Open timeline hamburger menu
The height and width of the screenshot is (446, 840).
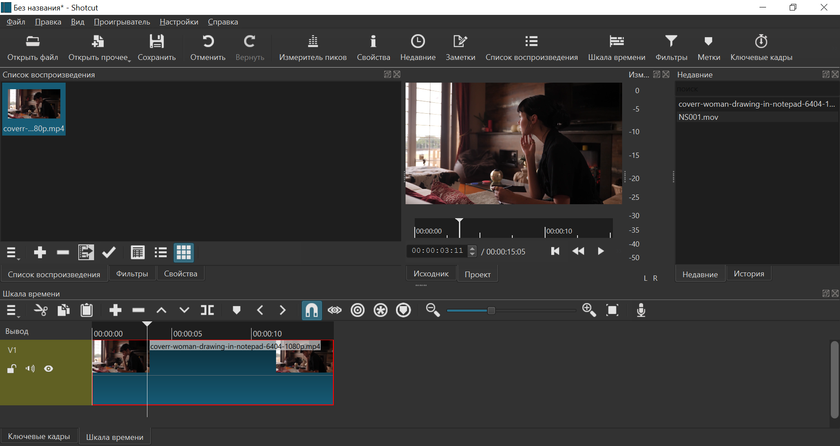click(12, 311)
